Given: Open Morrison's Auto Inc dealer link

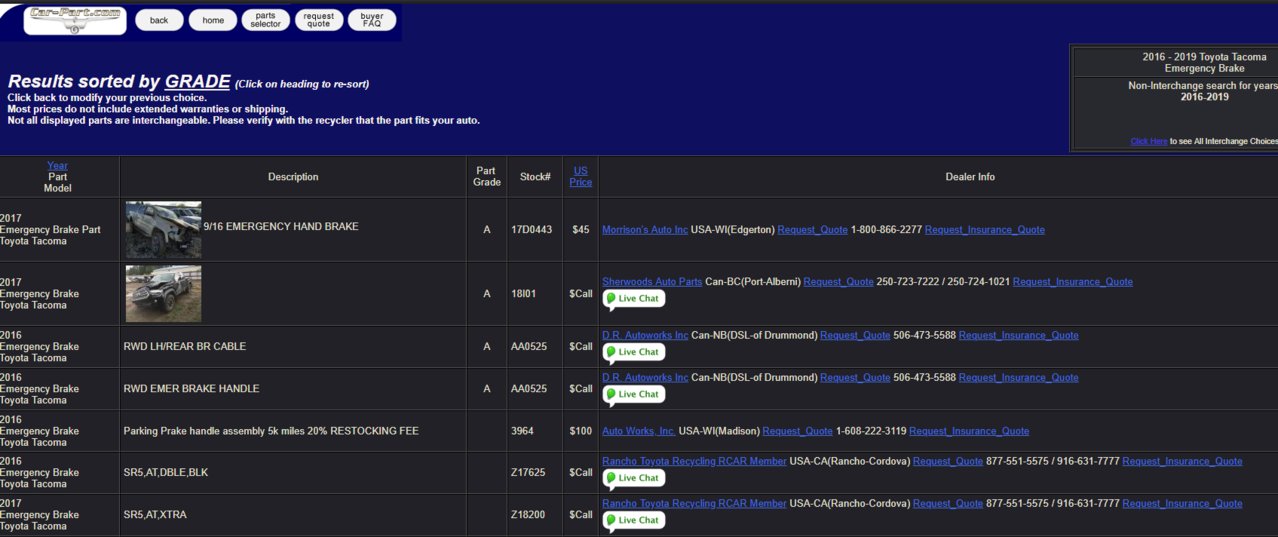Looking at the screenshot, I should [645, 230].
